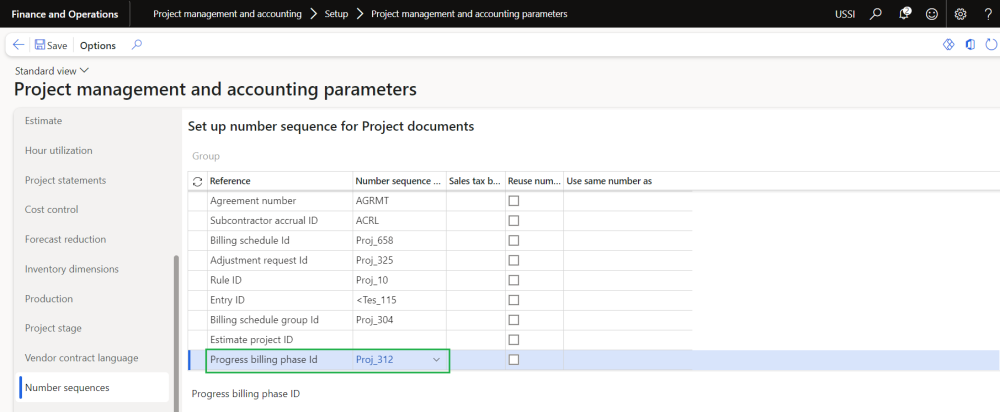The height and width of the screenshot is (412, 1000).
Task: Click the grid refresh icon
Action: (x=196, y=181)
